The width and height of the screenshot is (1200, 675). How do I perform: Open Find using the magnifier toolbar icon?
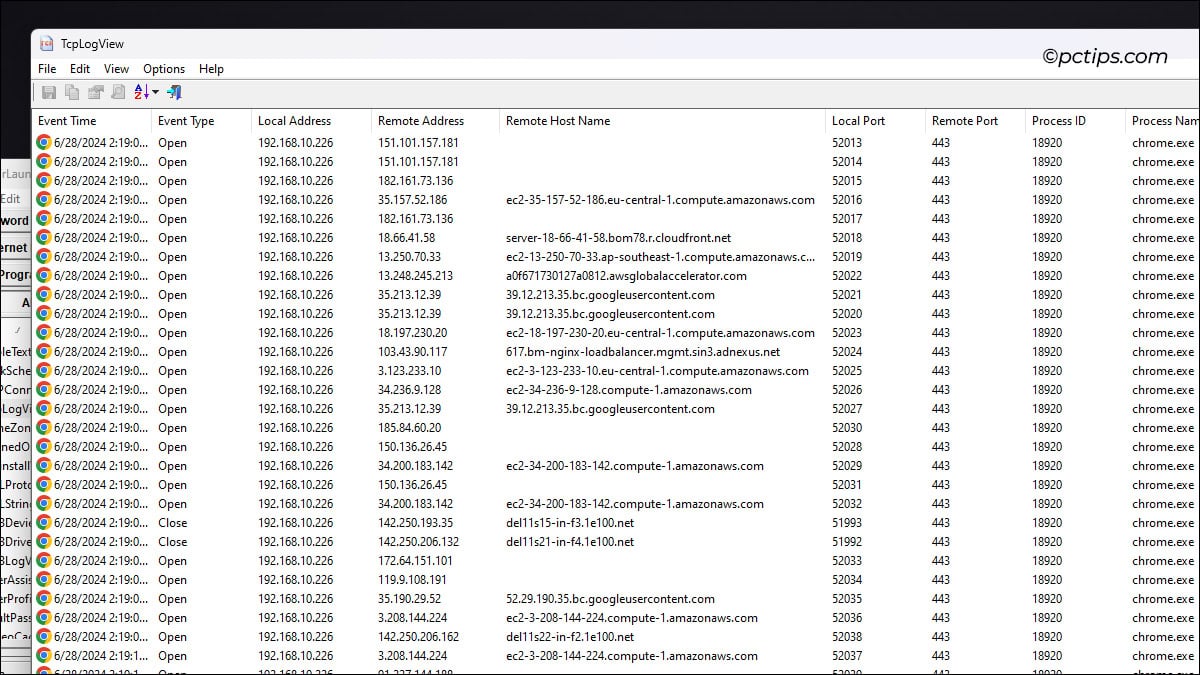click(x=118, y=92)
